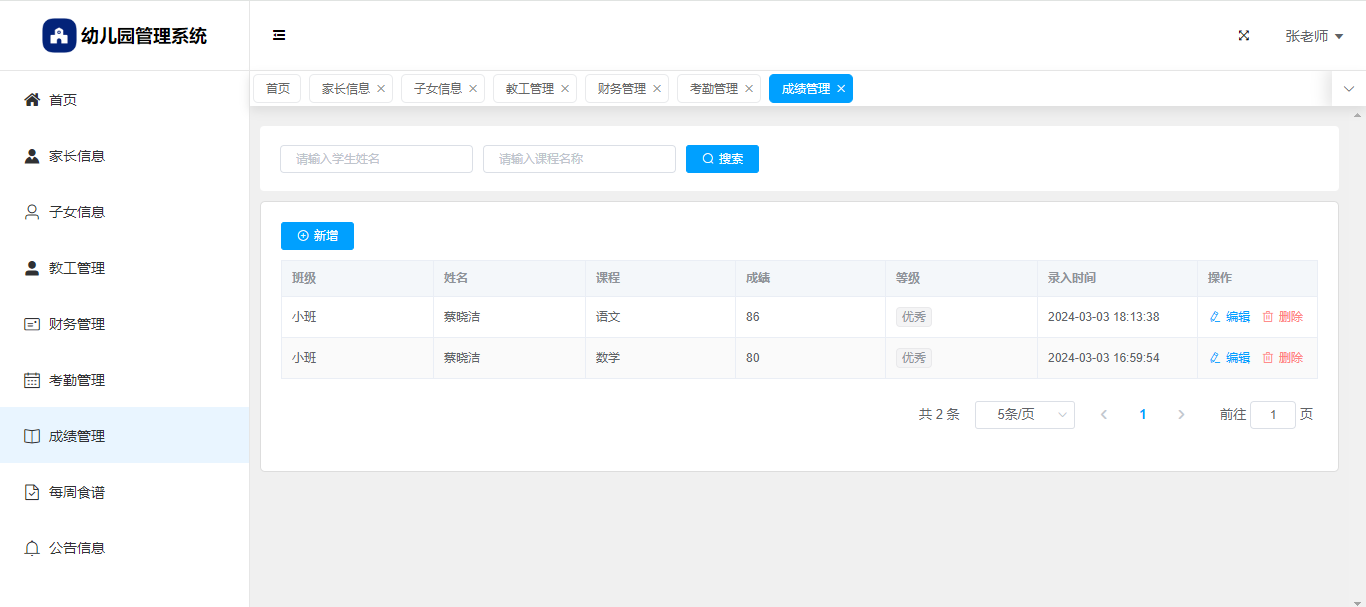Viewport: 1366px width, 607px height.
Task: Click the go-to page number input
Action: pos(1272,415)
